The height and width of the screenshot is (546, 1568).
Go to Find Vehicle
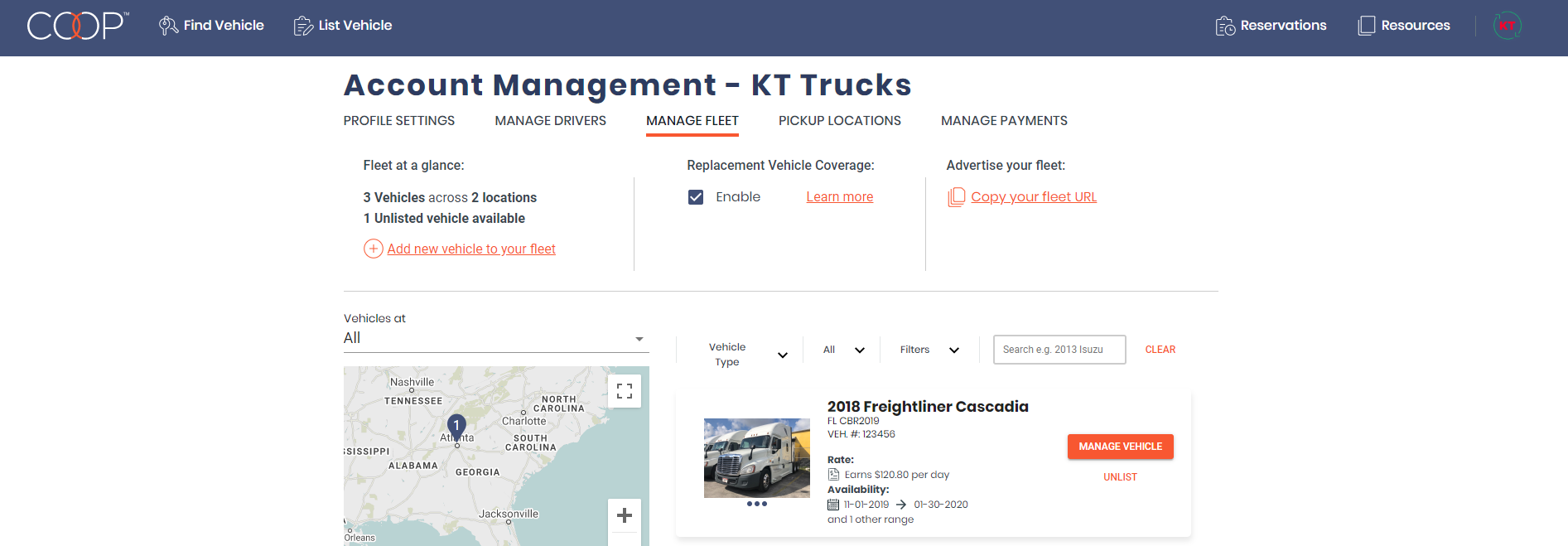point(211,26)
